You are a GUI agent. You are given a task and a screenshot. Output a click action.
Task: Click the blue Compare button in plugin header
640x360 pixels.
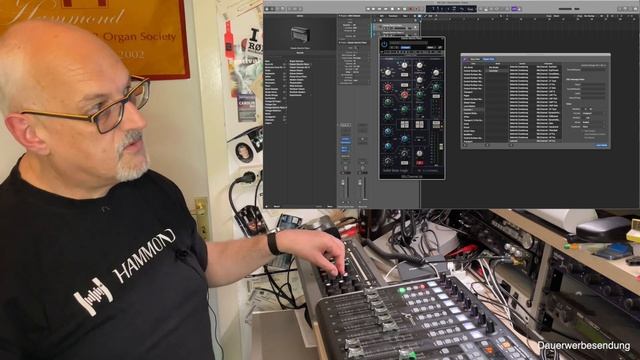coord(405,47)
